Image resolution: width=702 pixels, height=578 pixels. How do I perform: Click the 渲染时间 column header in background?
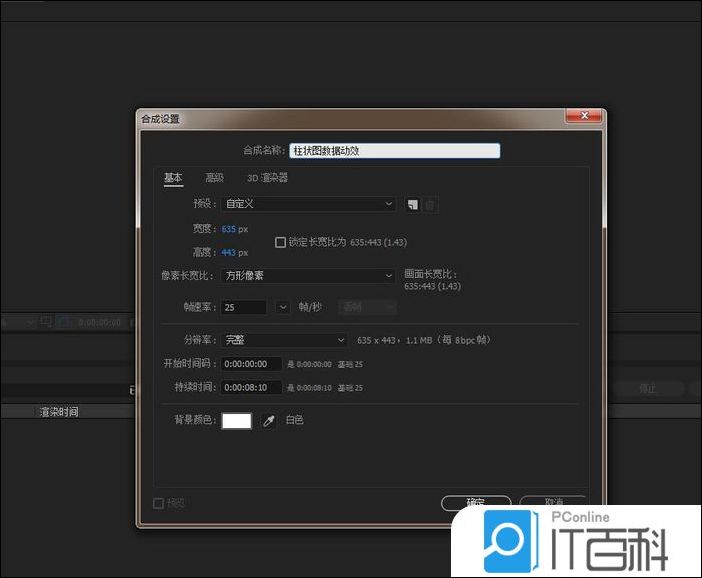[59, 412]
